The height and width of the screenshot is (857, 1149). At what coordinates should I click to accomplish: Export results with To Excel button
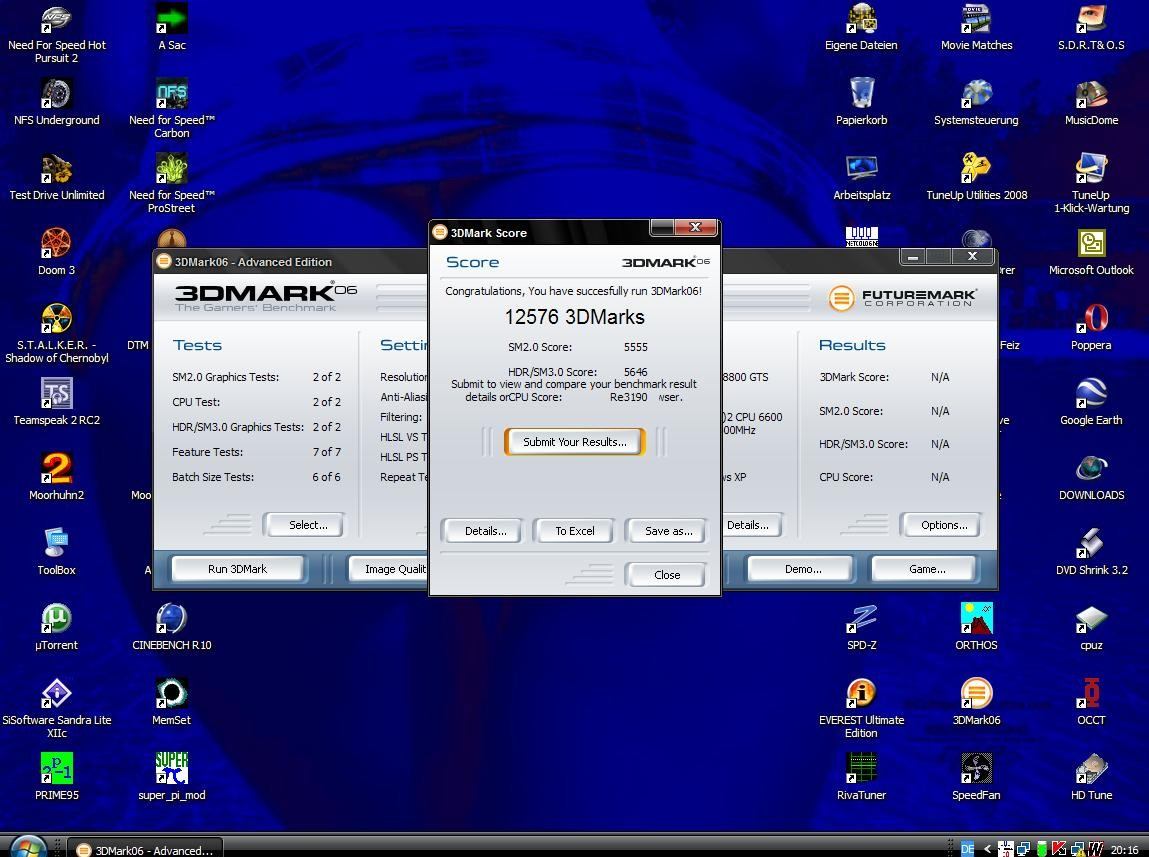click(x=574, y=531)
